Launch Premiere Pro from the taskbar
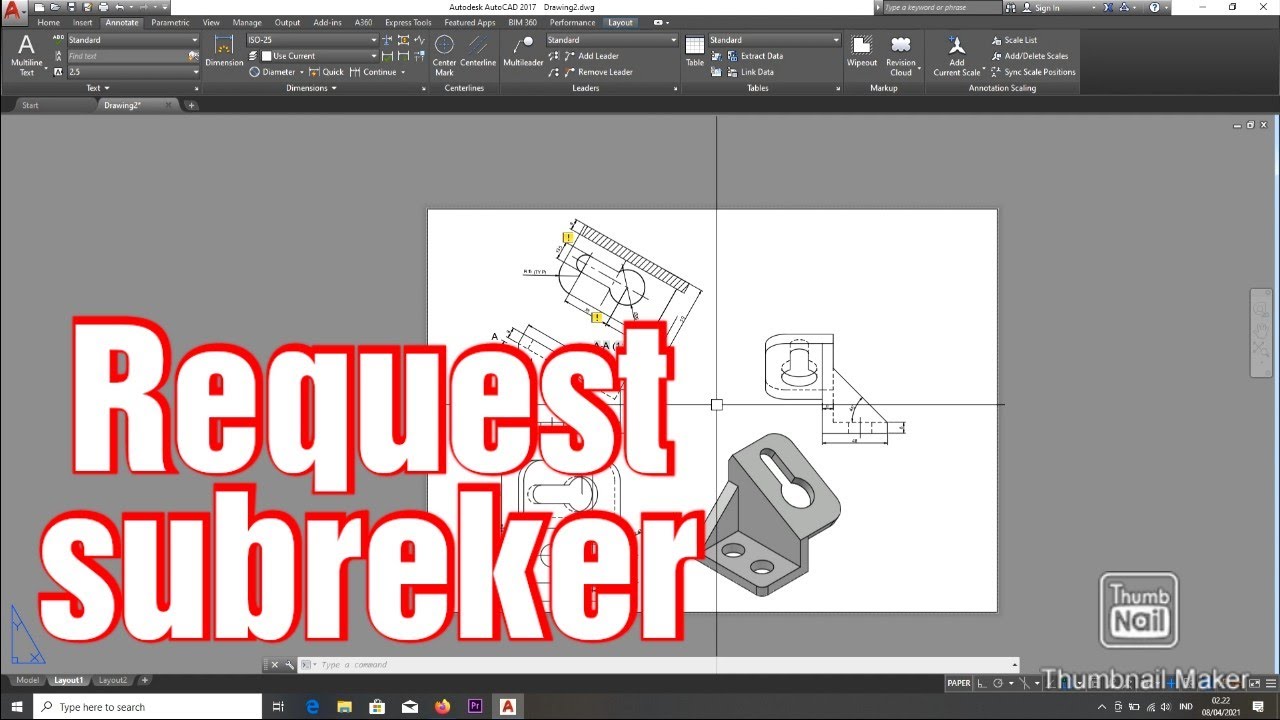 [475, 707]
